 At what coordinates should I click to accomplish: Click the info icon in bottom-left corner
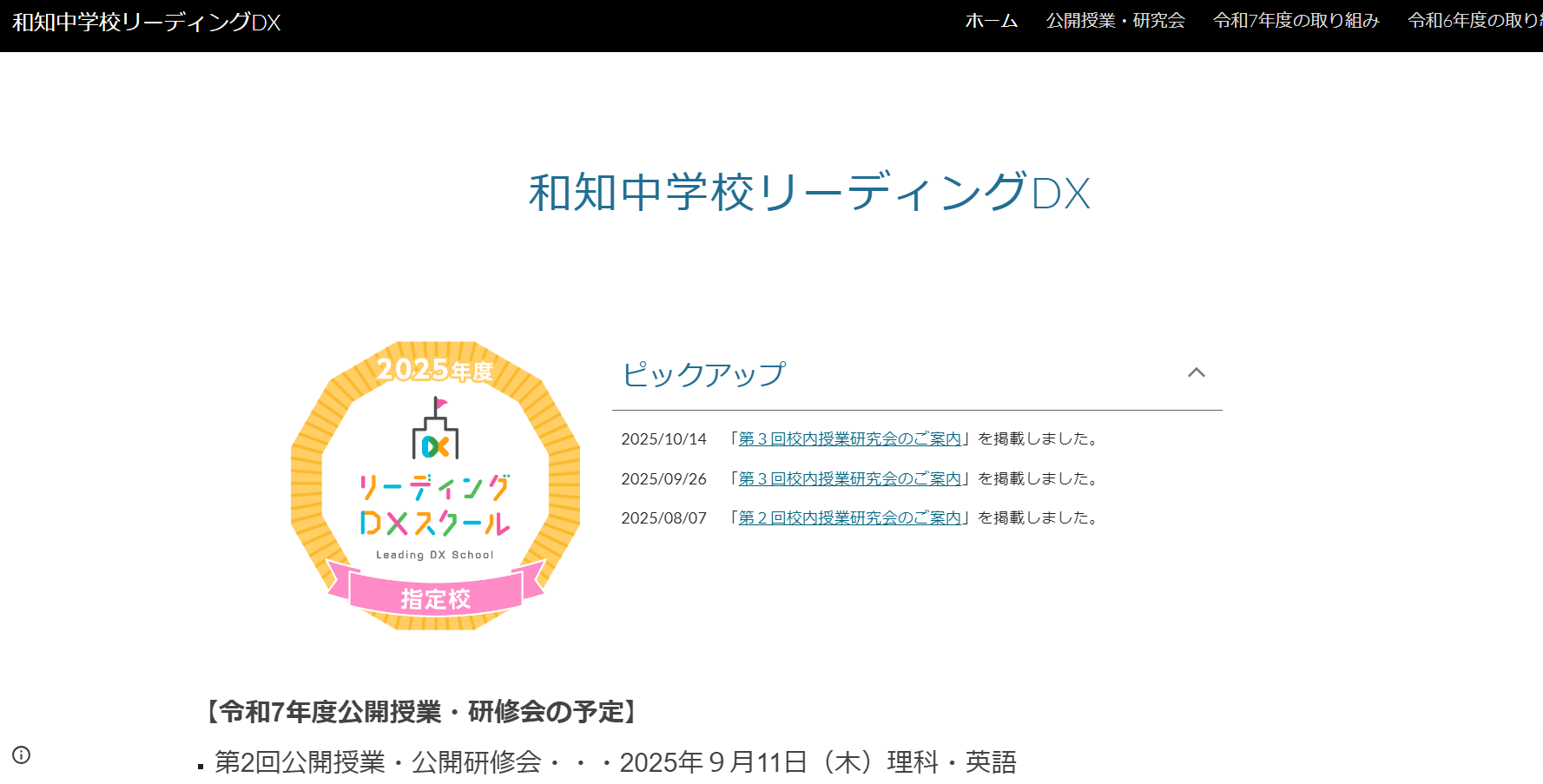(x=22, y=754)
